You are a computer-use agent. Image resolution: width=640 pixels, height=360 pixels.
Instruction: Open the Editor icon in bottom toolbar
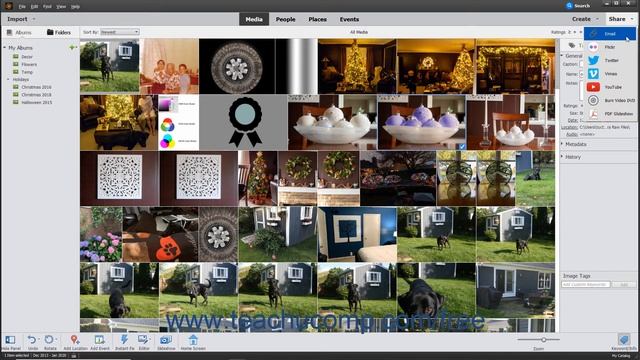click(x=144, y=340)
